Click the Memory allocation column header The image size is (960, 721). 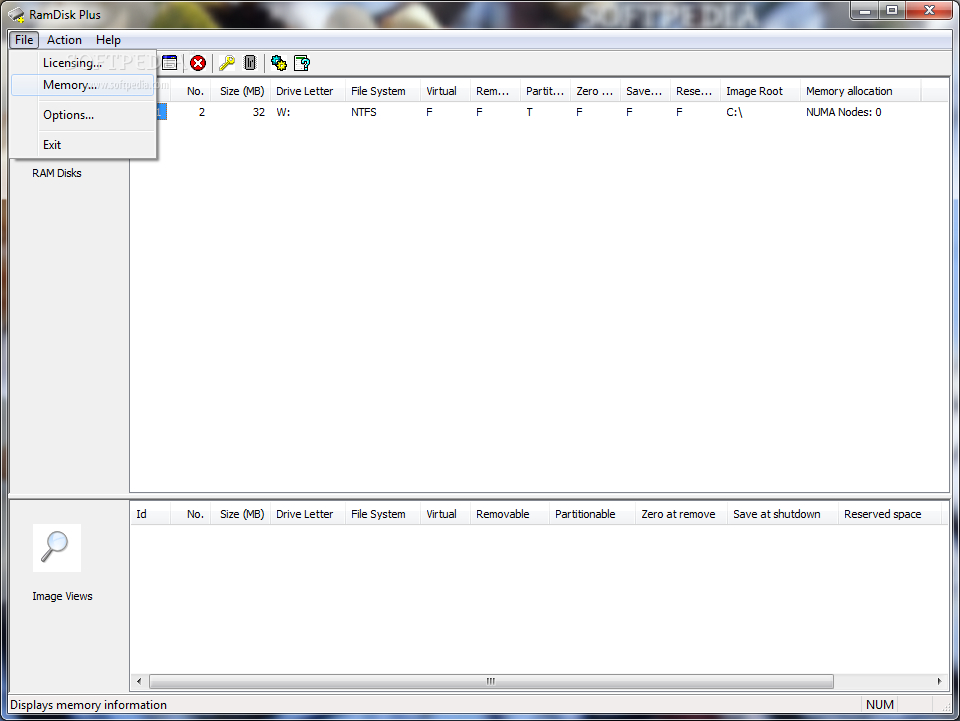861,91
